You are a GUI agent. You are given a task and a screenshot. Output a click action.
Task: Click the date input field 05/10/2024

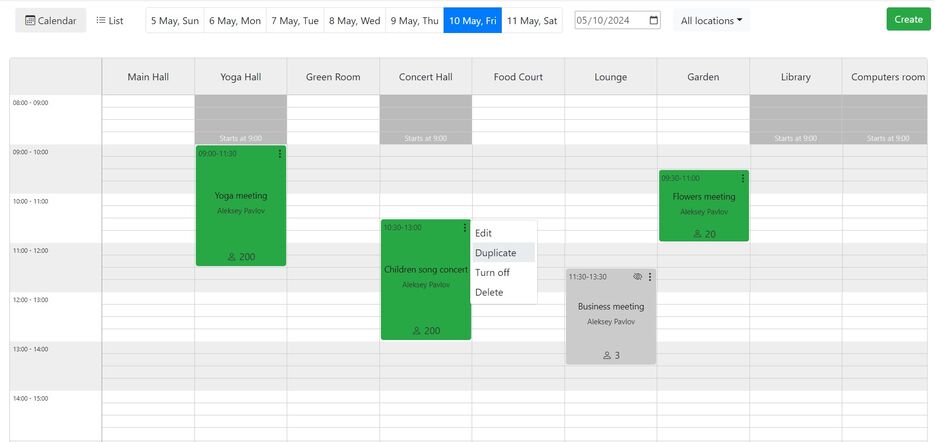610,20
